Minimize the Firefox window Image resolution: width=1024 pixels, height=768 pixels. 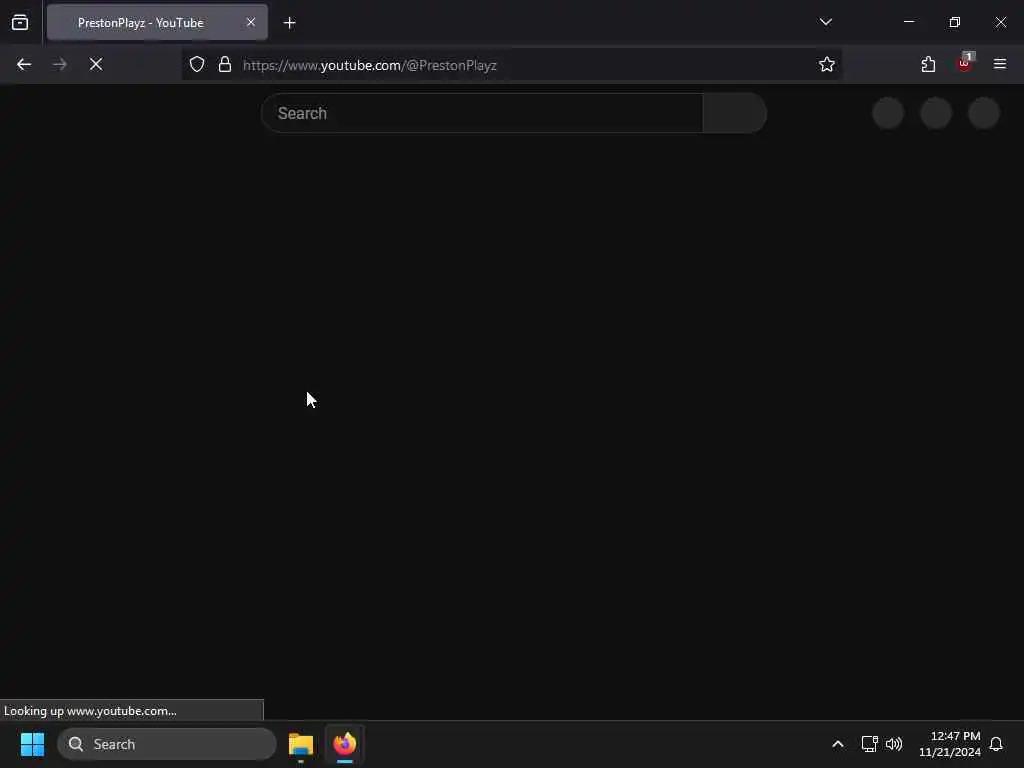tap(909, 22)
